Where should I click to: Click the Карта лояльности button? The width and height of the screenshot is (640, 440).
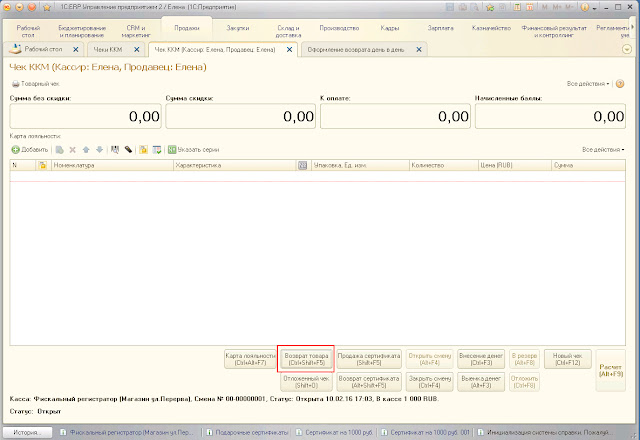(250, 359)
